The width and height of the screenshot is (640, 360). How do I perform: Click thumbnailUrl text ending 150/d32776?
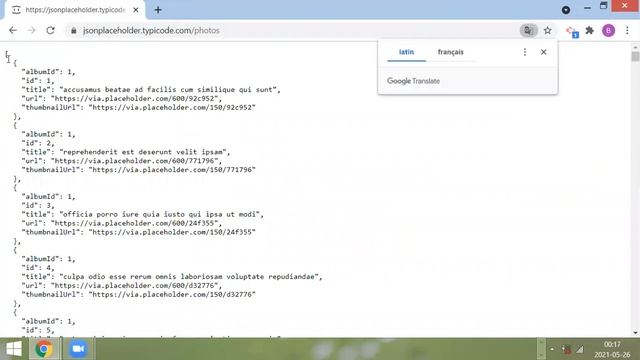pos(172,295)
